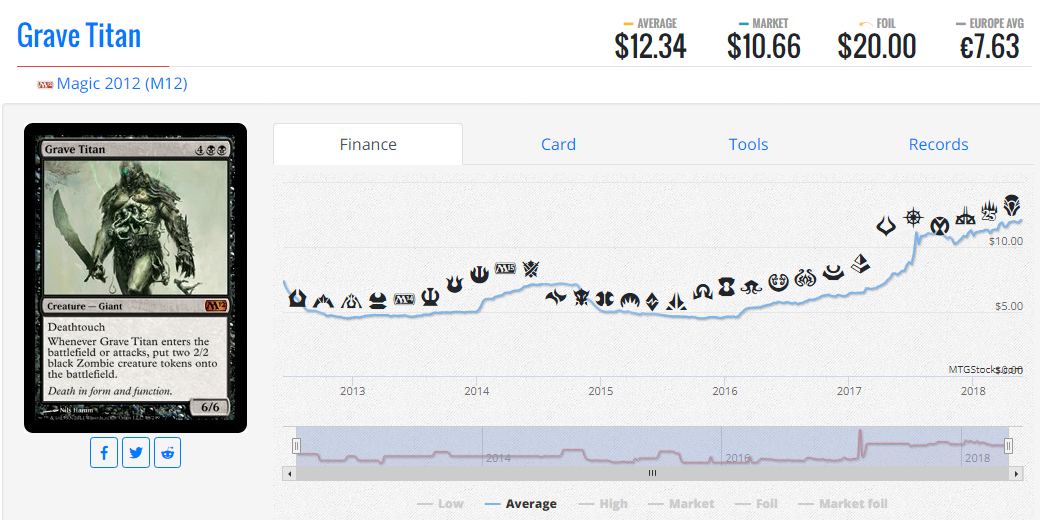Click the M12 set symbol beside the set link
This screenshot has width=1040, height=520.
(x=45, y=85)
